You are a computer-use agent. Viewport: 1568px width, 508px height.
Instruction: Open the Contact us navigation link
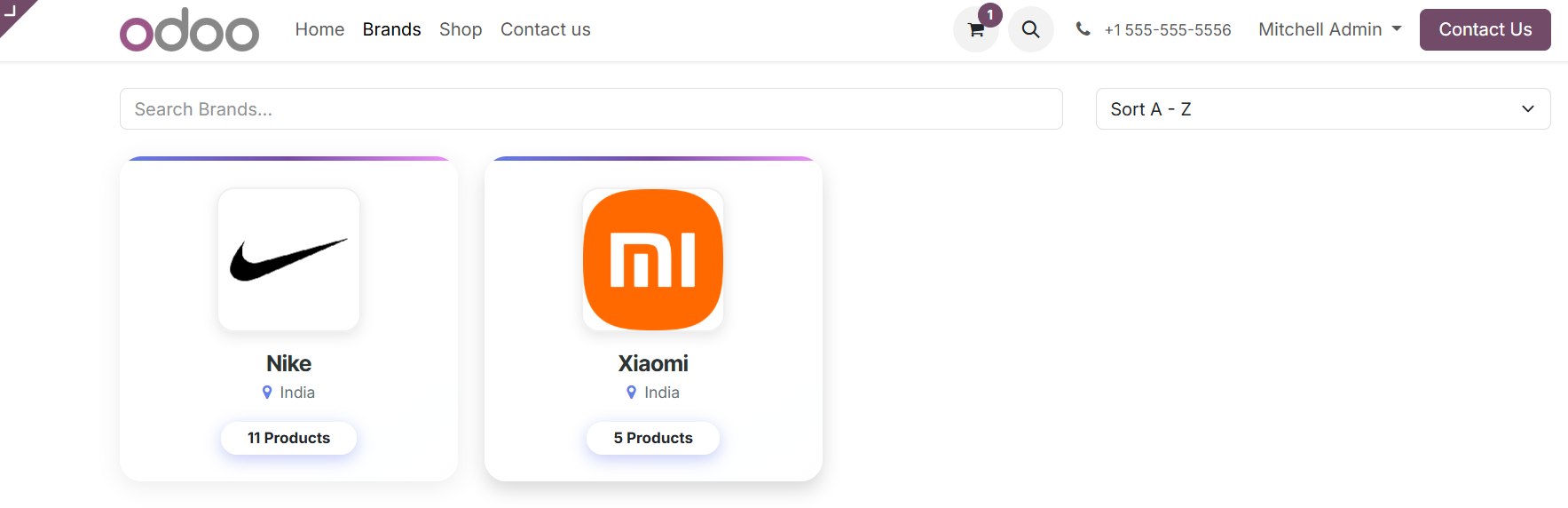pos(545,29)
